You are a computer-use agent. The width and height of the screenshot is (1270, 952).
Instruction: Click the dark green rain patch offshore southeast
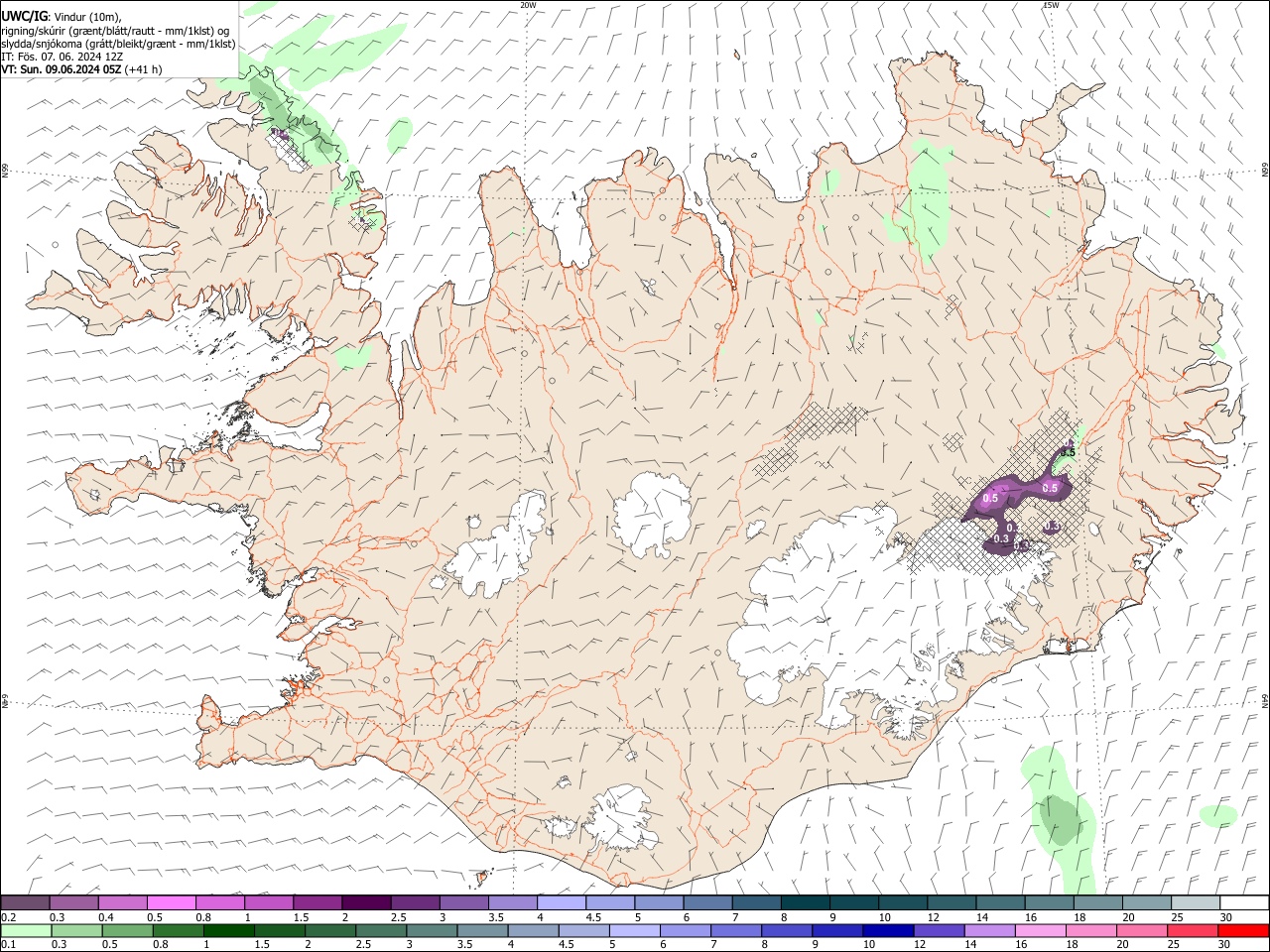click(x=1061, y=821)
